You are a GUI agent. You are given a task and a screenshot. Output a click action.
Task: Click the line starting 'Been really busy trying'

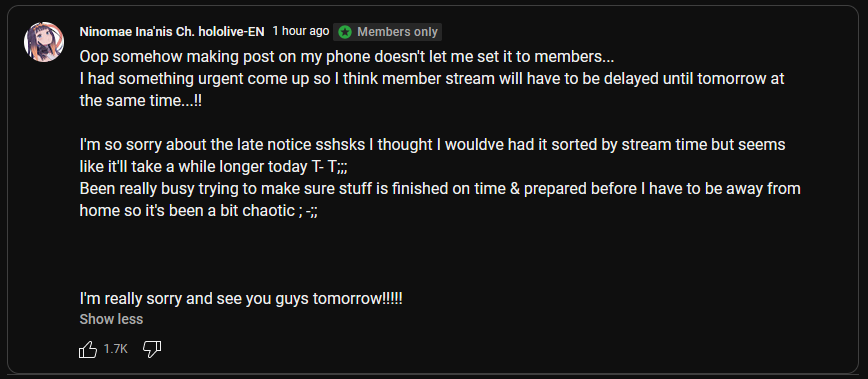point(440,189)
